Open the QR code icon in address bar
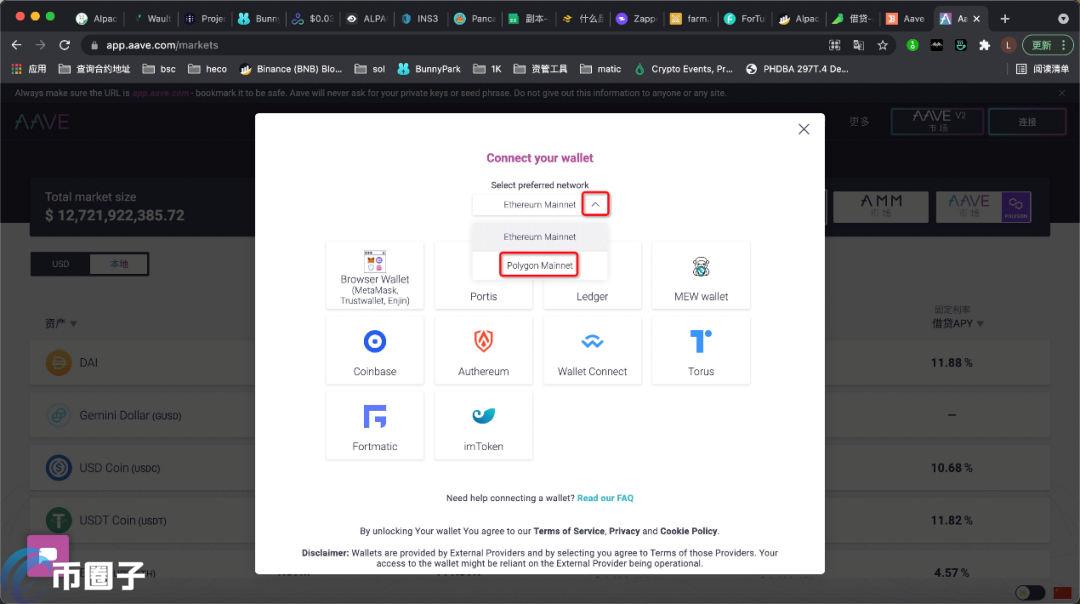The height and width of the screenshot is (604, 1080). coord(835,45)
